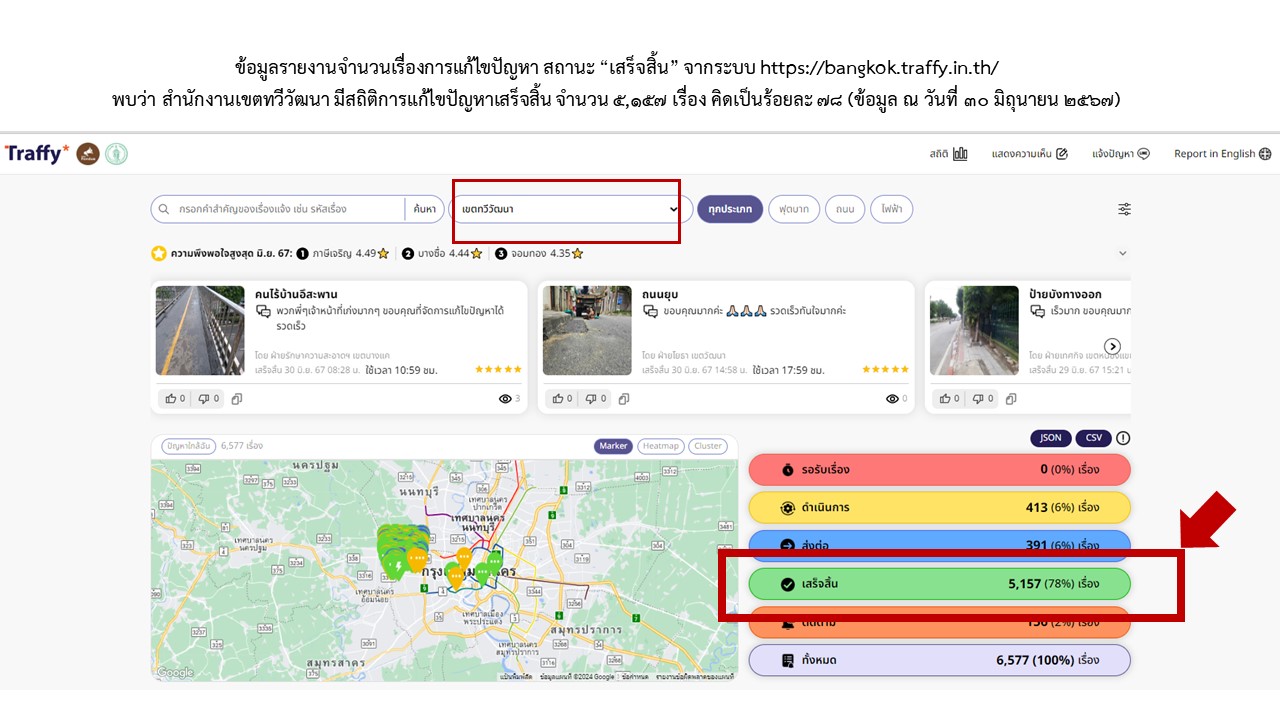Copy the คนไร้บ้านอิสะพาน card using copy icon
Viewport: 1280px width, 720px height.
point(237,398)
